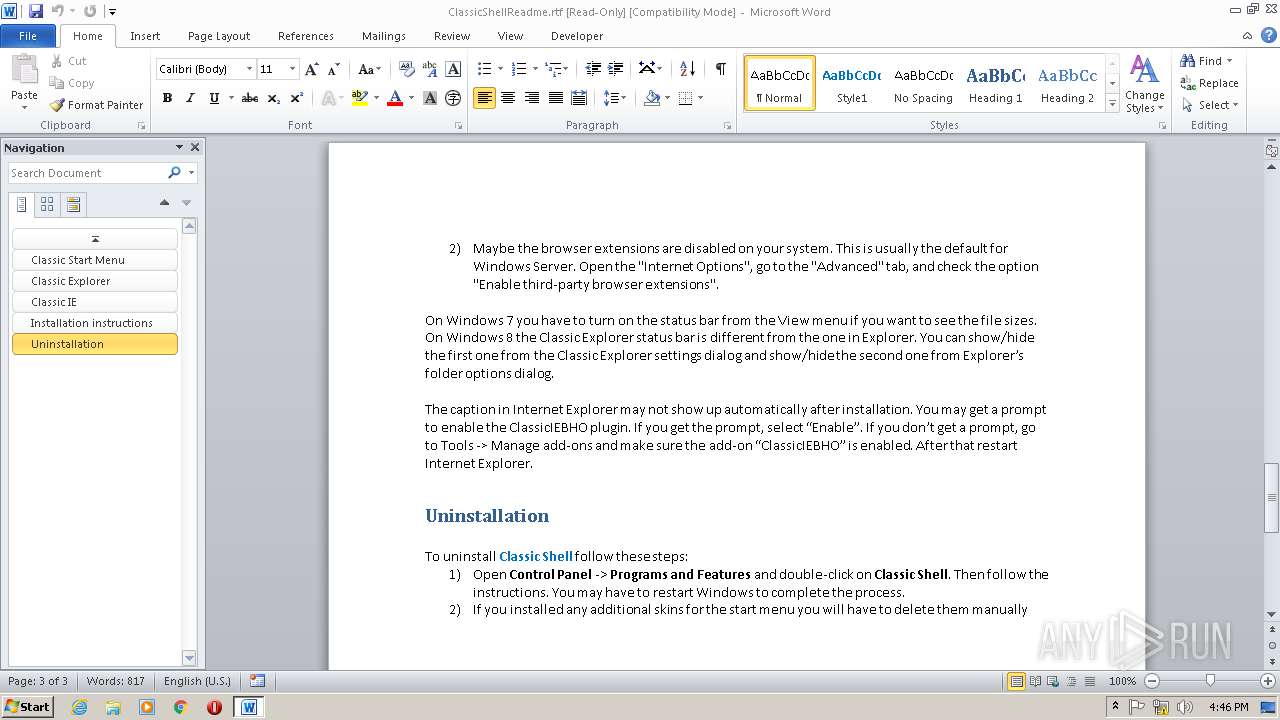Open the font size dropdown
Screen dimensions: 1280x720
tap(292, 69)
